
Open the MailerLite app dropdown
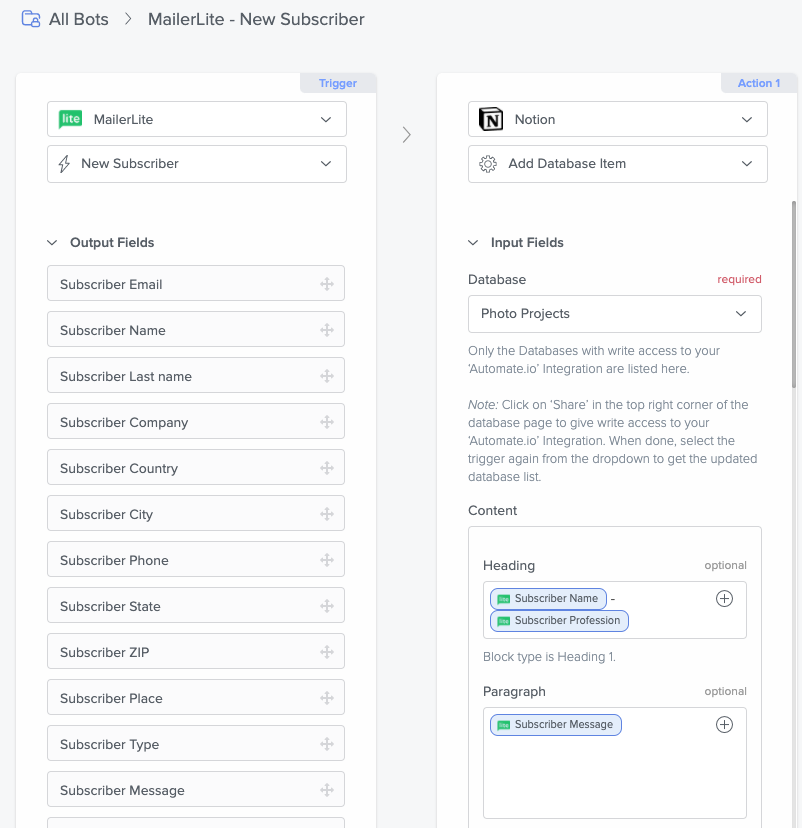click(x=197, y=119)
